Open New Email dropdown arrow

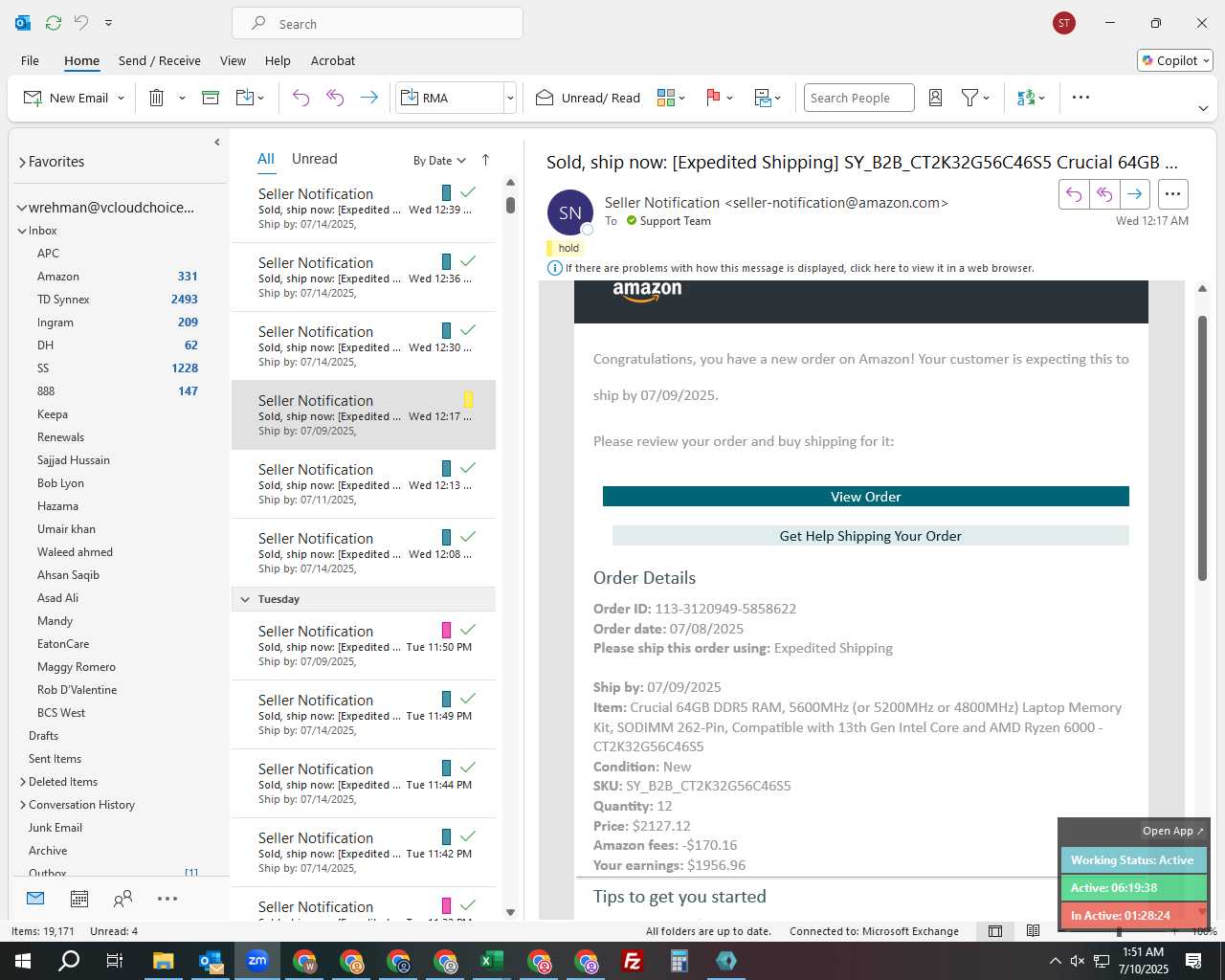click(x=121, y=98)
